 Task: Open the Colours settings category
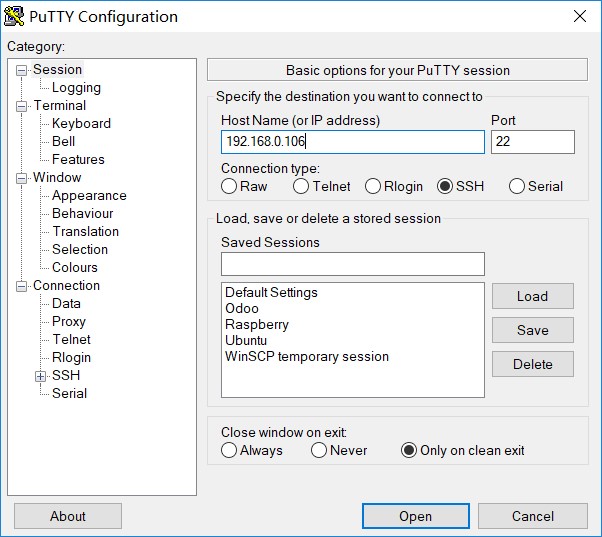[x=75, y=267]
